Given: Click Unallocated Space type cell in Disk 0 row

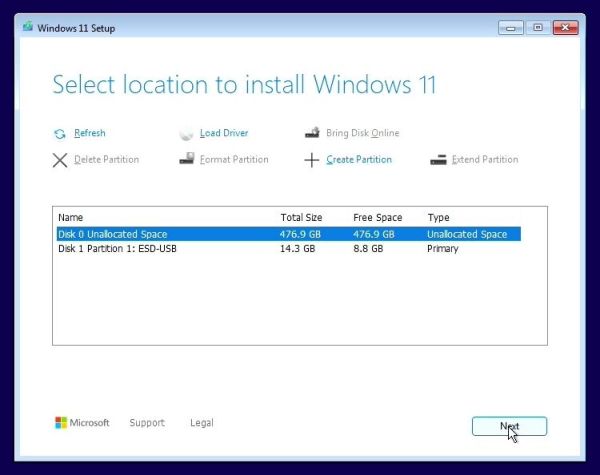Looking at the screenshot, I should tap(467, 234).
